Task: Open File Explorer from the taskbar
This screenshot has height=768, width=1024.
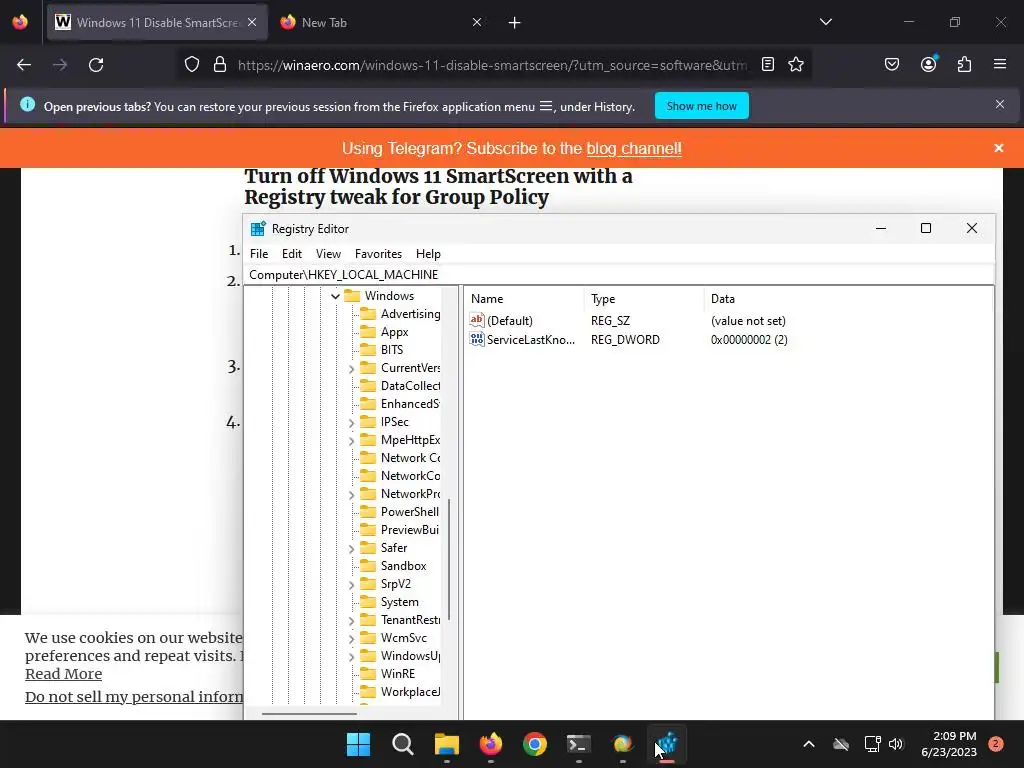Action: click(x=447, y=744)
